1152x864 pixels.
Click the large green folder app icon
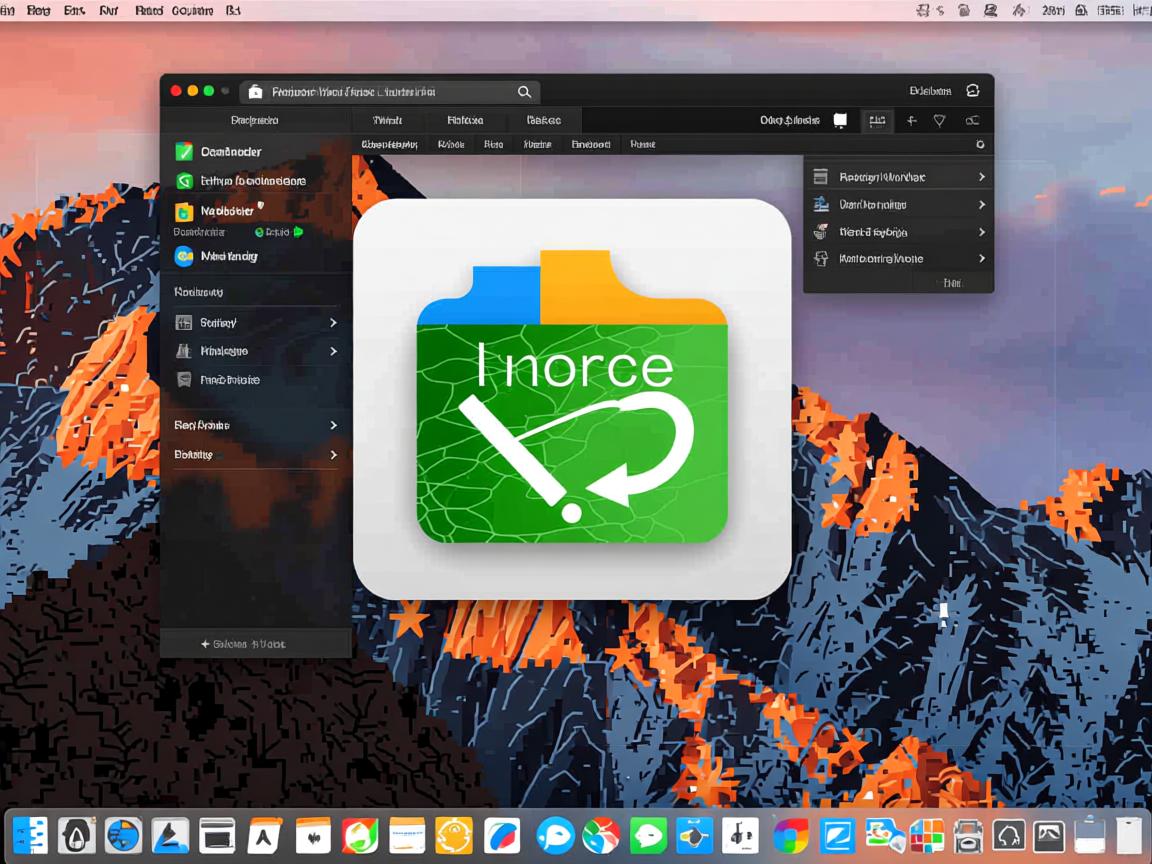tap(572, 398)
